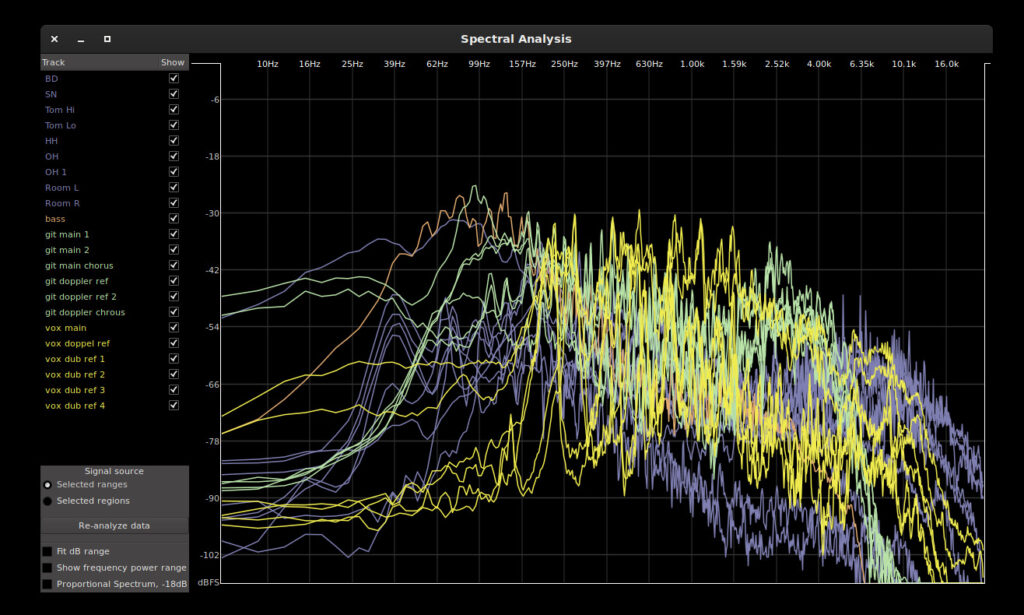This screenshot has height=615, width=1024.
Task: Click the Spectral Analysis title text
Action: point(516,39)
